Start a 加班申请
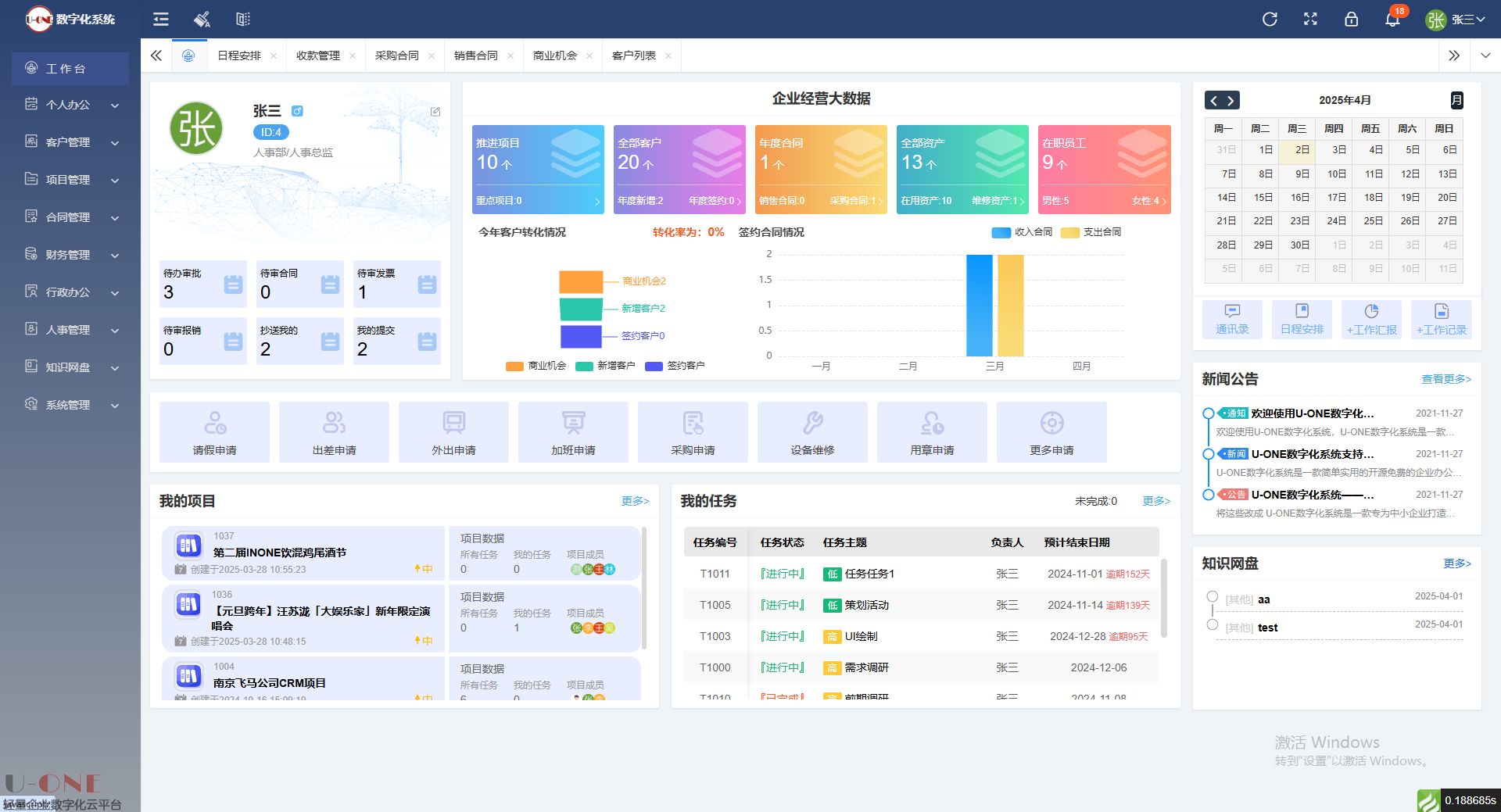Viewport: 1501px width, 812px height. [573, 432]
